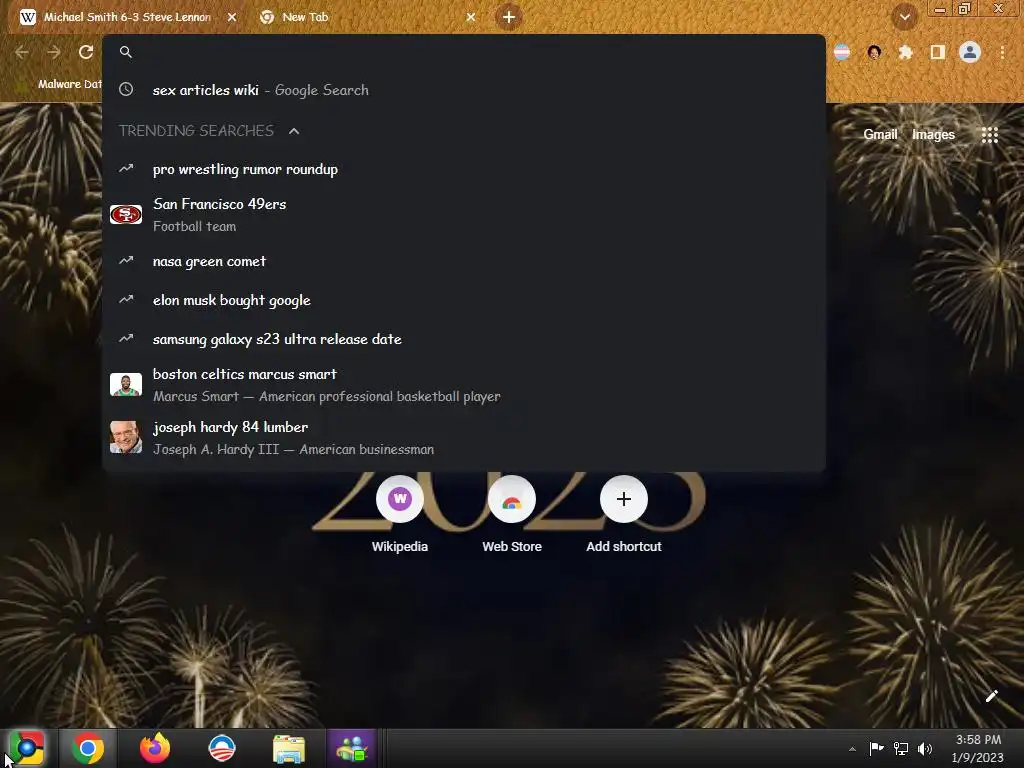Go forward with the forward arrow
This screenshot has width=1024, height=768.
click(54, 52)
